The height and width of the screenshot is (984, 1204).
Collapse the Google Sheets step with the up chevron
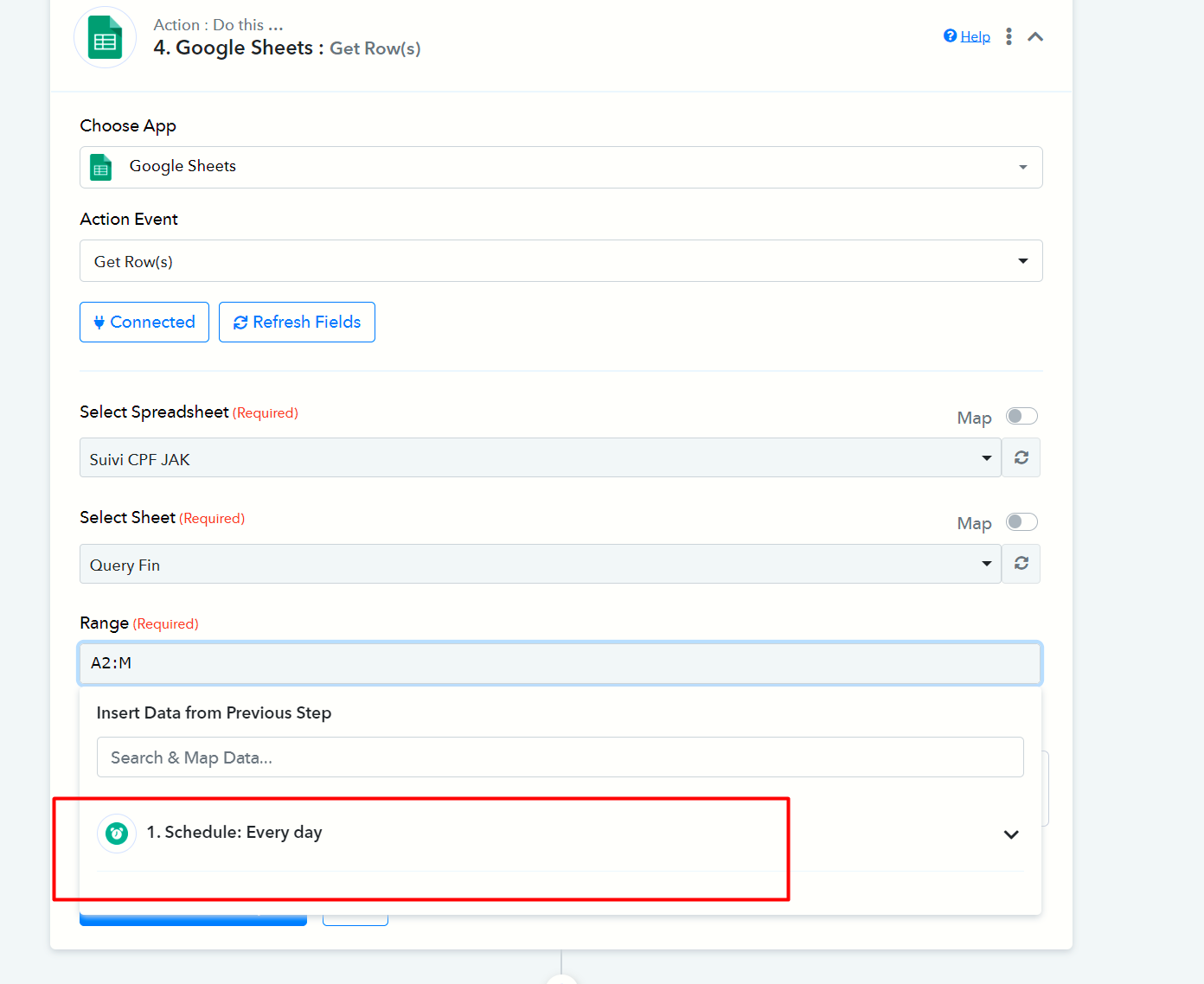click(1035, 36)
